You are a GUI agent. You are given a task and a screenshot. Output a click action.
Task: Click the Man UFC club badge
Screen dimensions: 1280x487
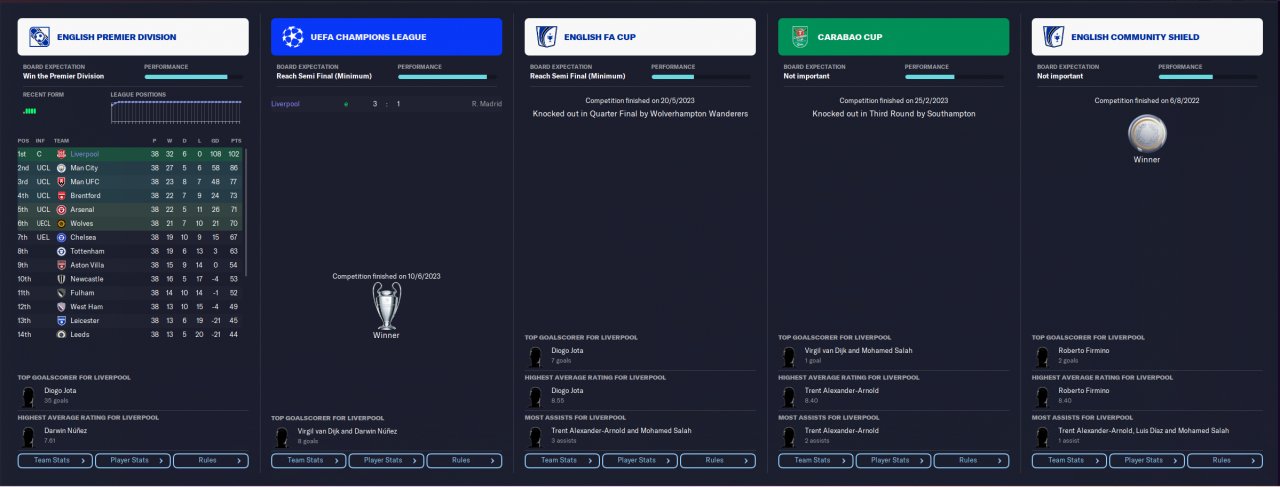point(61,182)
